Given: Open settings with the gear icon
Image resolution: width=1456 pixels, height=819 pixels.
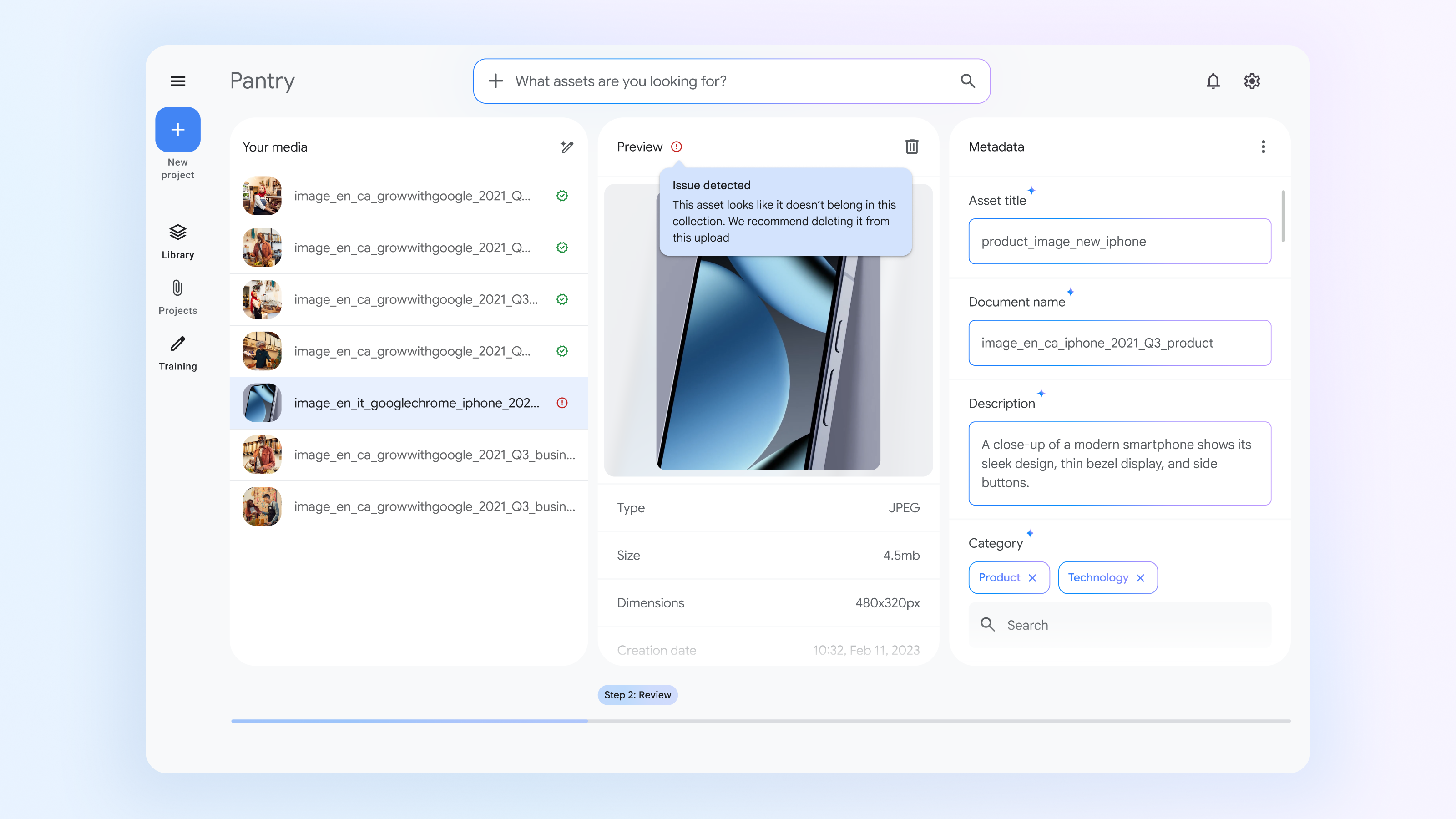Looking at the screenshot, I should [1252, 81].
